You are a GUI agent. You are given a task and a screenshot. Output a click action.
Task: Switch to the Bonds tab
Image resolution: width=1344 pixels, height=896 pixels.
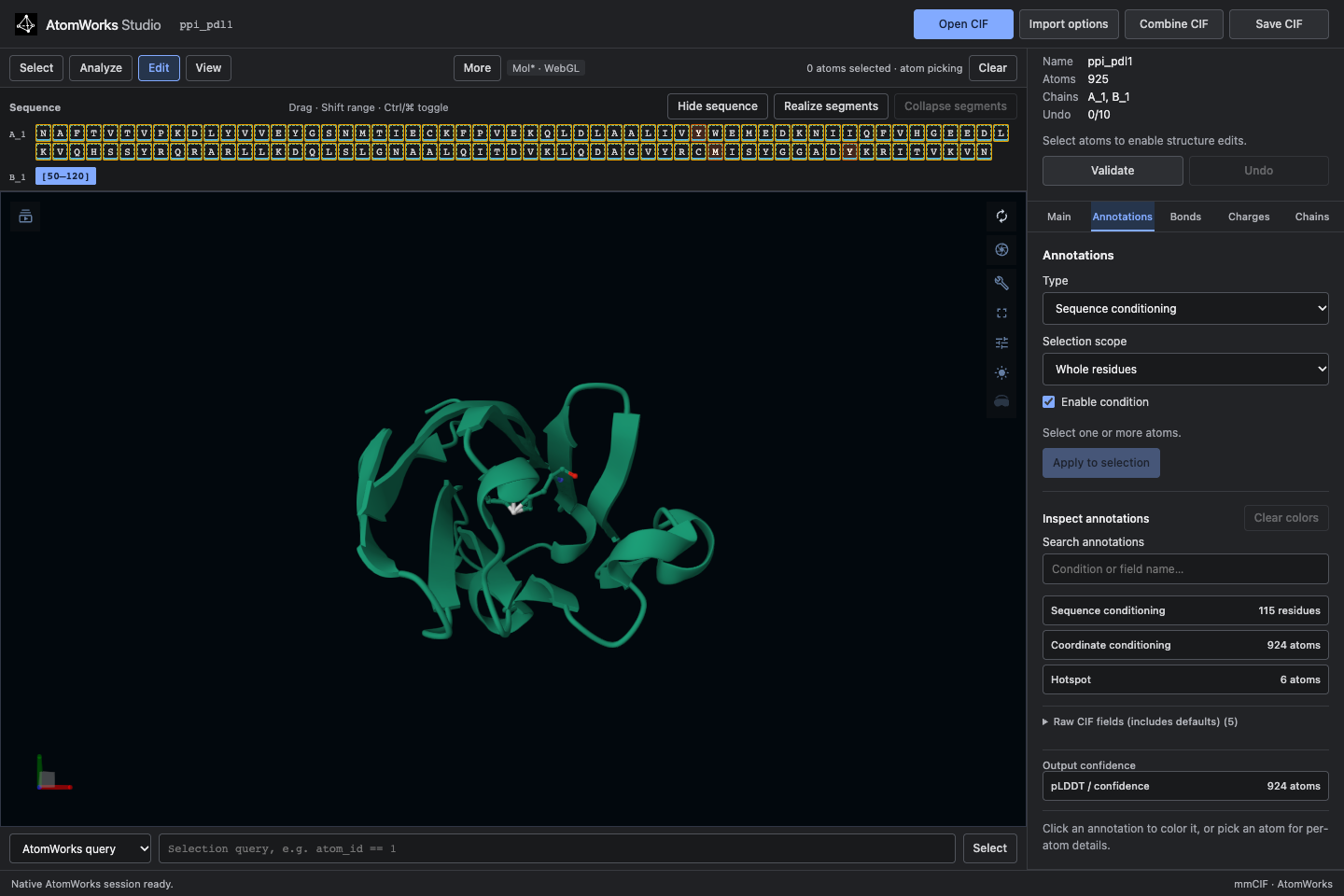1185,217
